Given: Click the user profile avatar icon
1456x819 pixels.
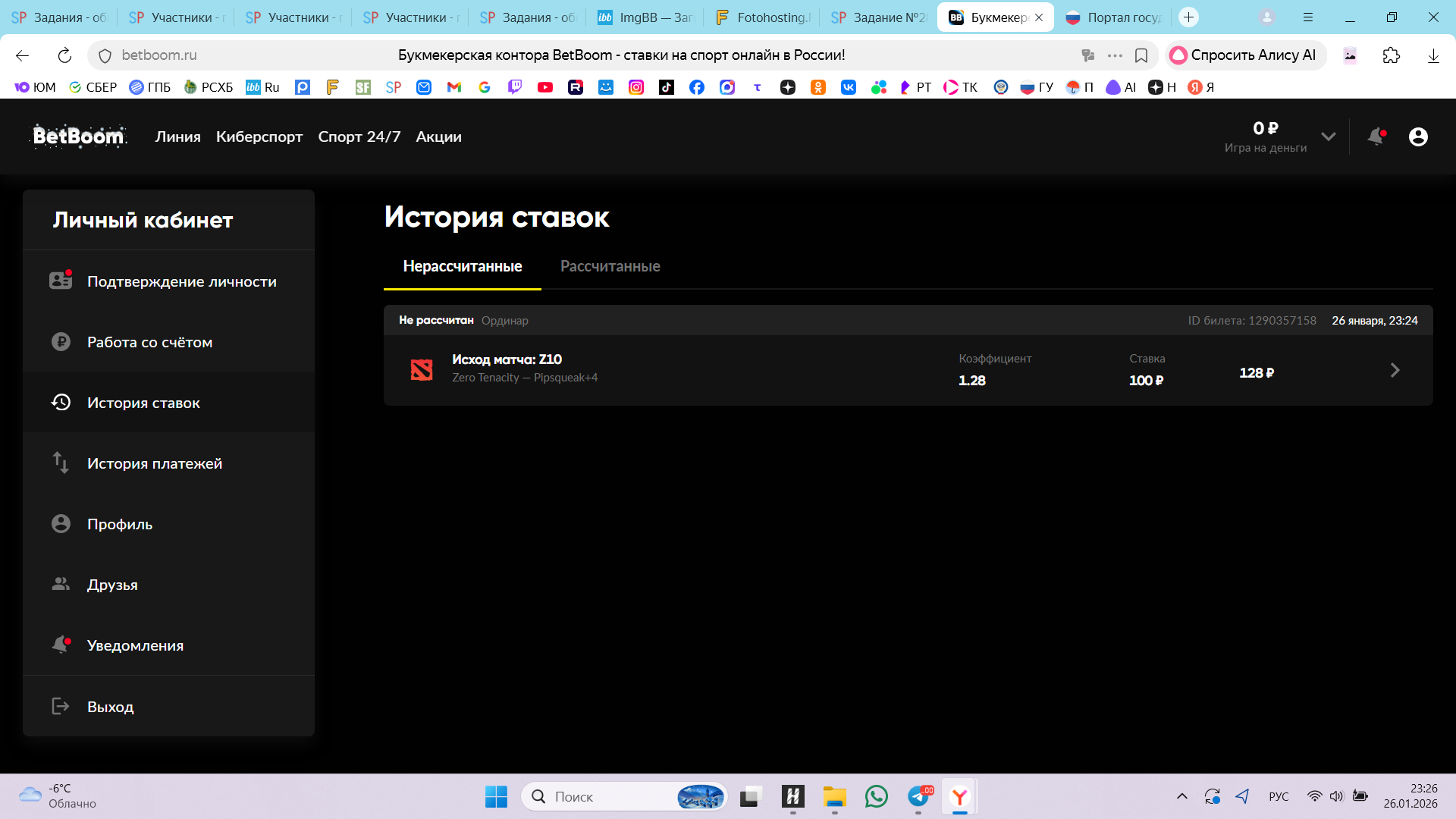Looking at the screenshot, I should coord(1418,136).
